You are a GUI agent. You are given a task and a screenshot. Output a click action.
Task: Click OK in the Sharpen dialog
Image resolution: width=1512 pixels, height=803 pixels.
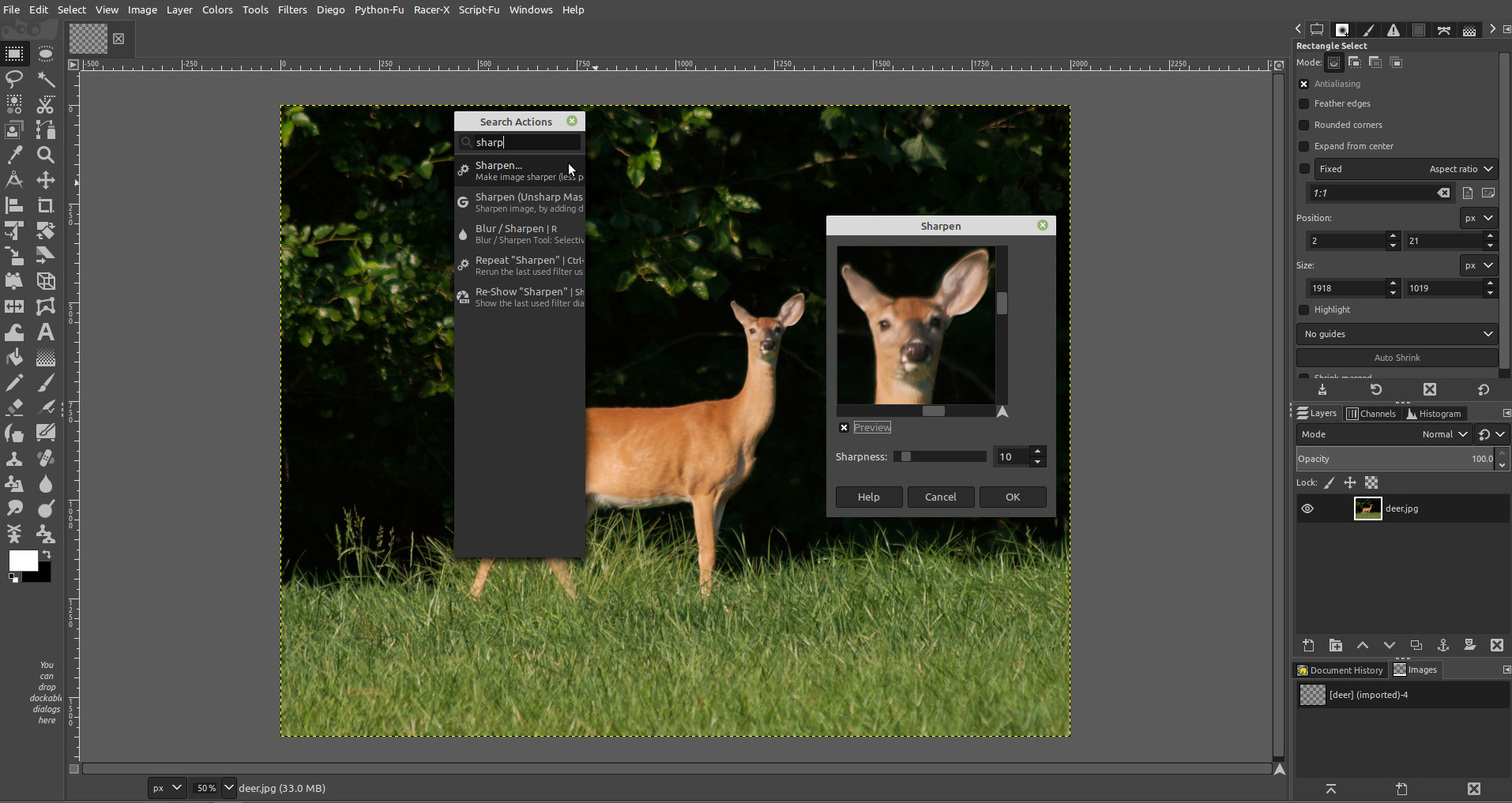tap(1013, 497)
